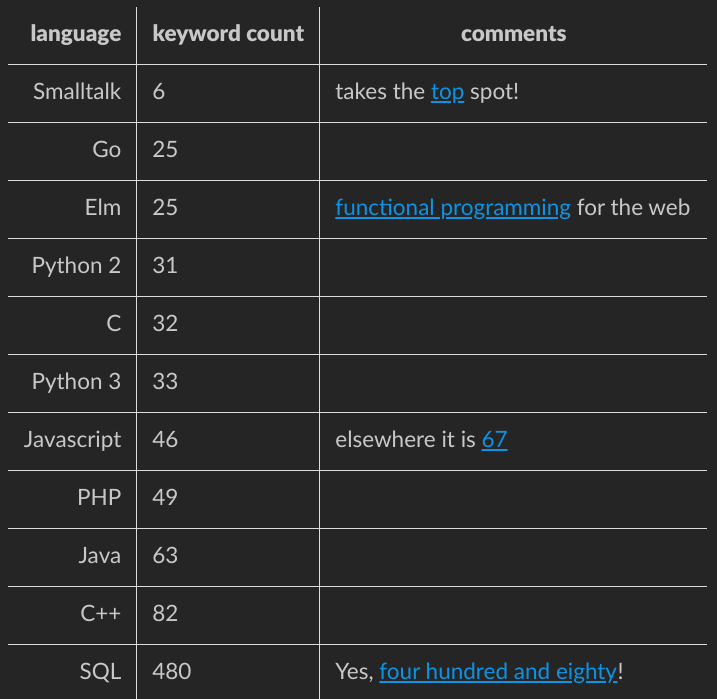Click the PHP language cell
The image size is (717, 699).
click(99, 498)
